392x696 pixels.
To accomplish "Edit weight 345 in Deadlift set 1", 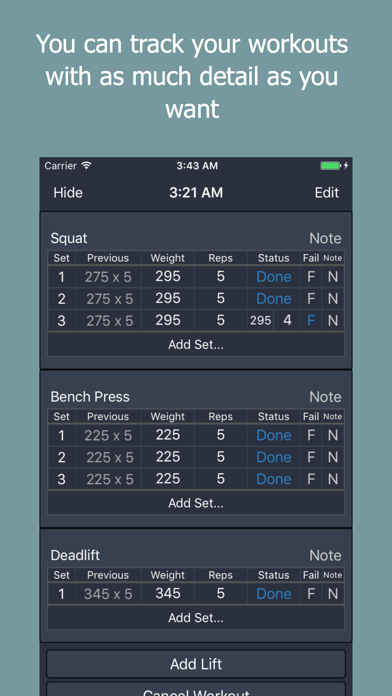I will tap(168, 594).
